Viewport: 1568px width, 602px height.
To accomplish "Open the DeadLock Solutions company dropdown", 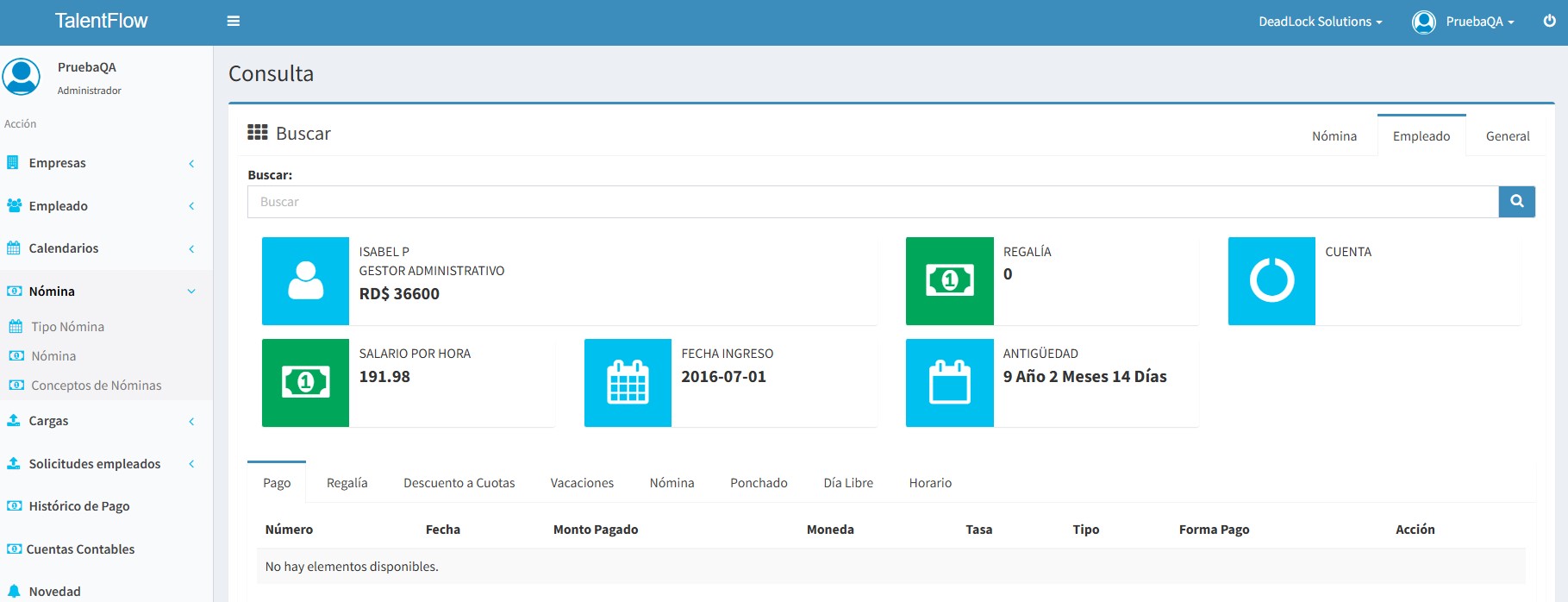I will pos(1320,22).
